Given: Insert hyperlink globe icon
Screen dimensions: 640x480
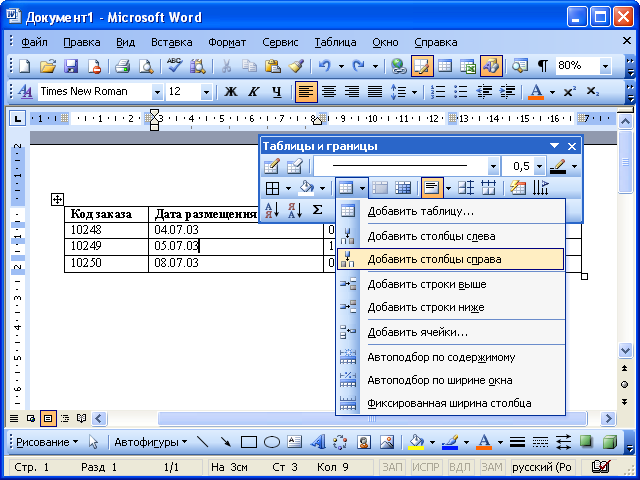Looking at the screenshot, I should pos(398,66).
